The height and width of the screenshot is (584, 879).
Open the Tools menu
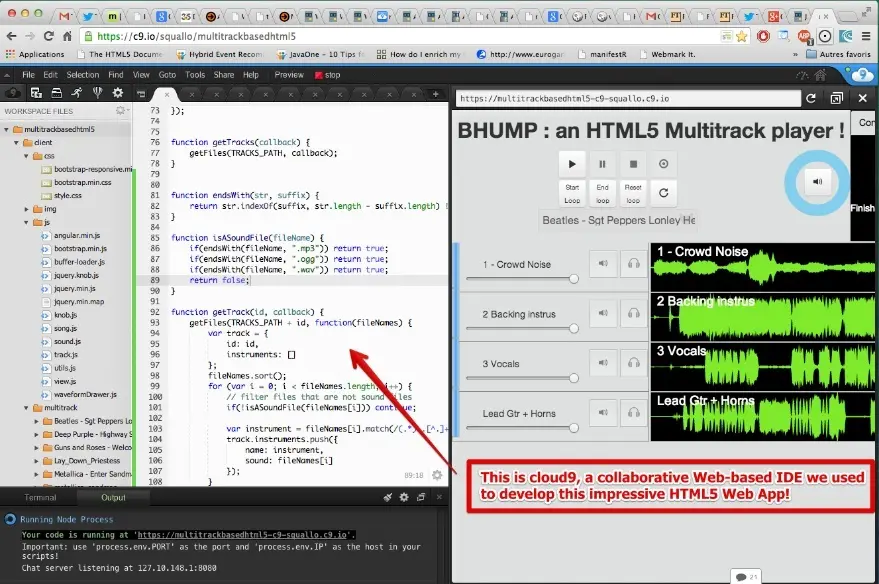click(x=195, y=75)
